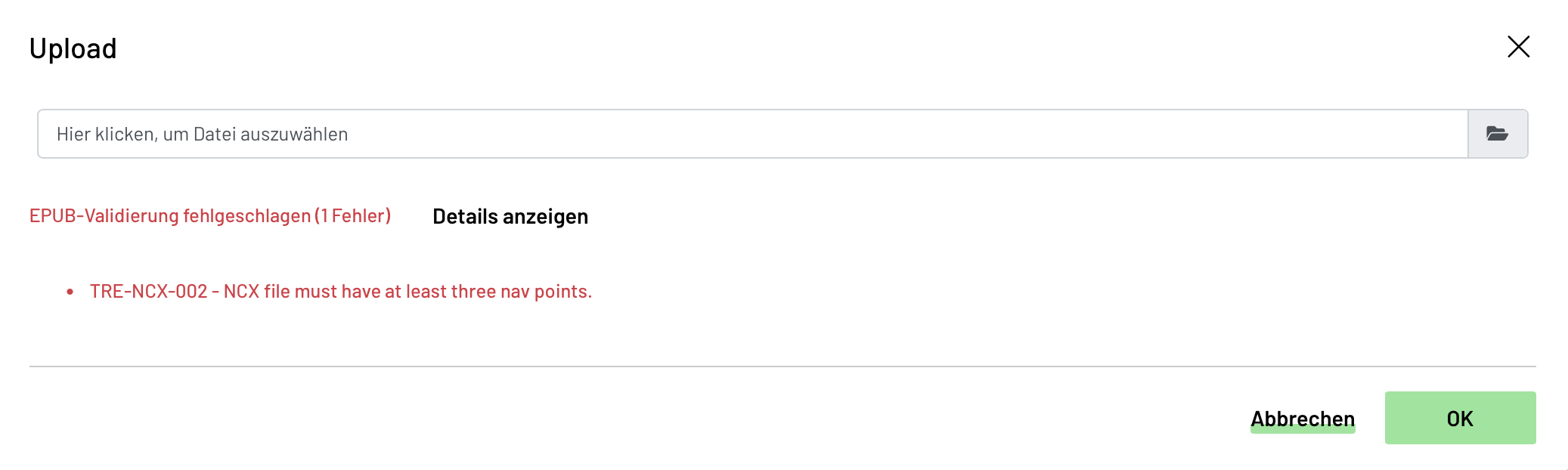Click the "at least three nav points" error text

498,292
